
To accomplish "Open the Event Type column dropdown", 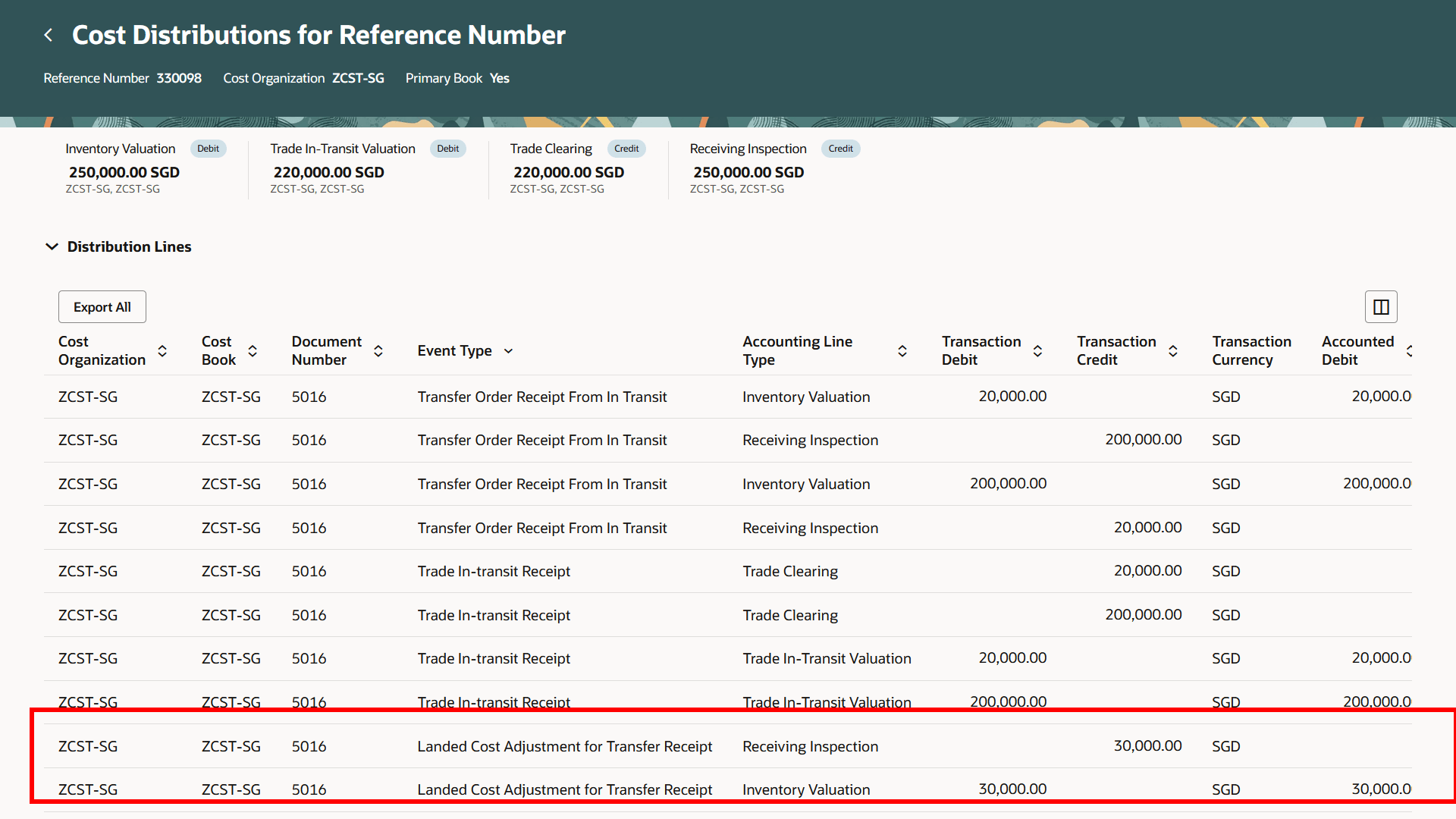I will pyautogui.click(x=509, y=351).
